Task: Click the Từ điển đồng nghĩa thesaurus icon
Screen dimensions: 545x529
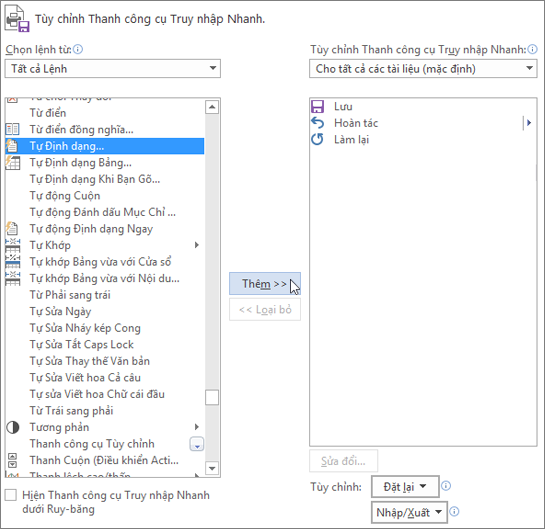Action: [13, 129]
